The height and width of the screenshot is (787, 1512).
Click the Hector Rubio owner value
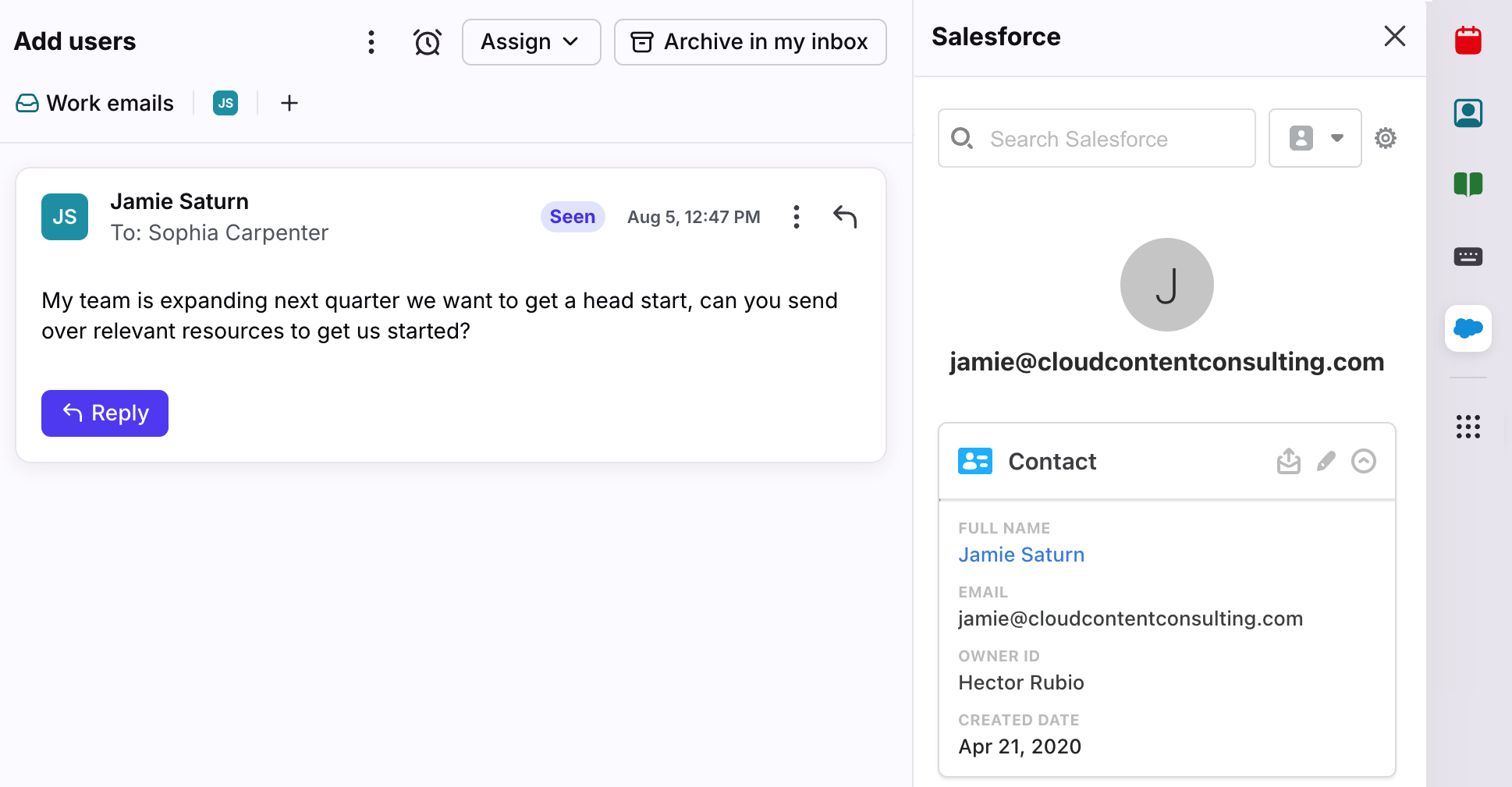[x=1021, y=682]
